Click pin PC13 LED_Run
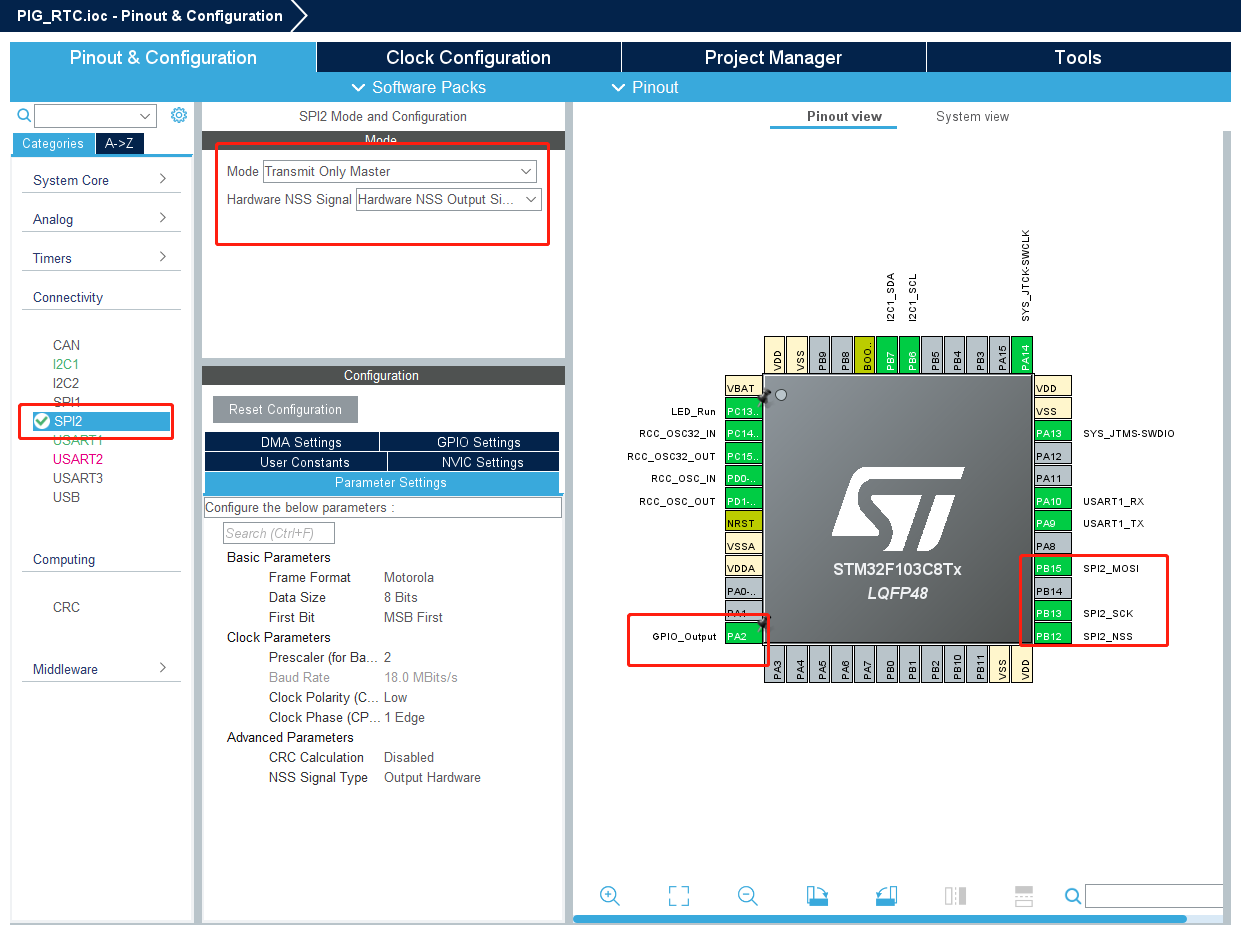Viewport: 1241px width, 935px height. [744, 411]
